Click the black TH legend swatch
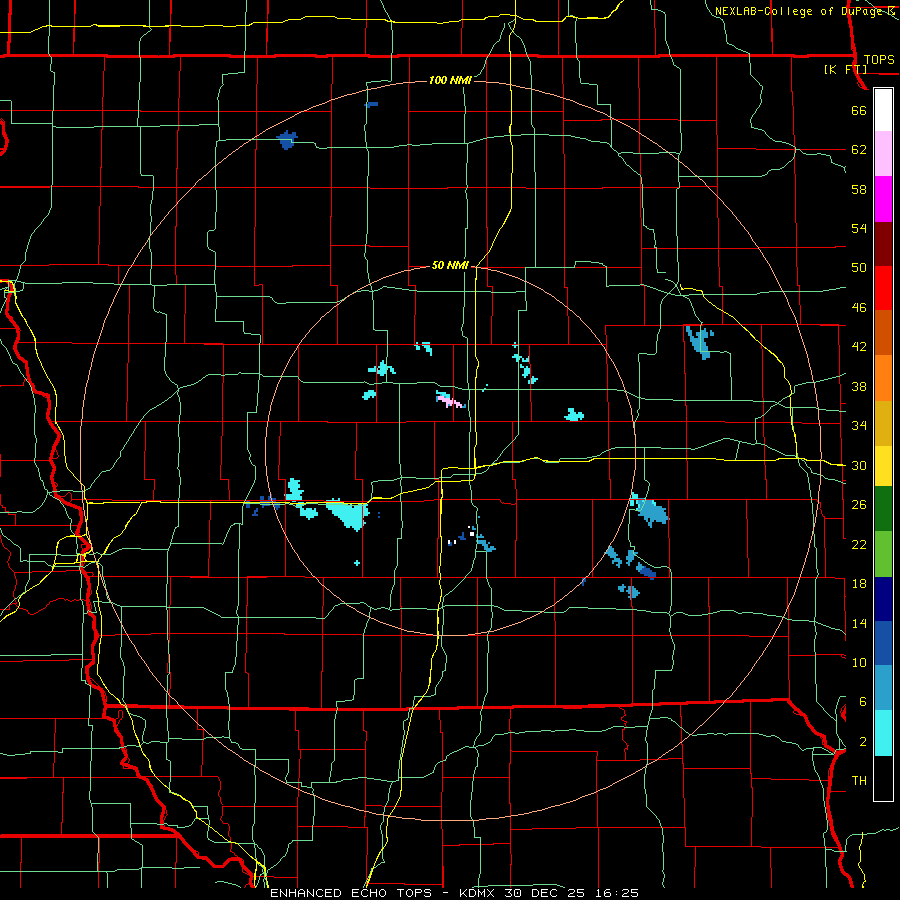 (x=883, y=778)
